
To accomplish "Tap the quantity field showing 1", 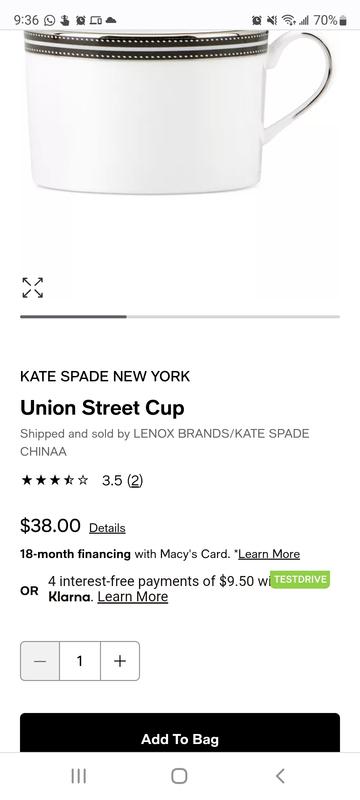I will [x=80, y=661].
